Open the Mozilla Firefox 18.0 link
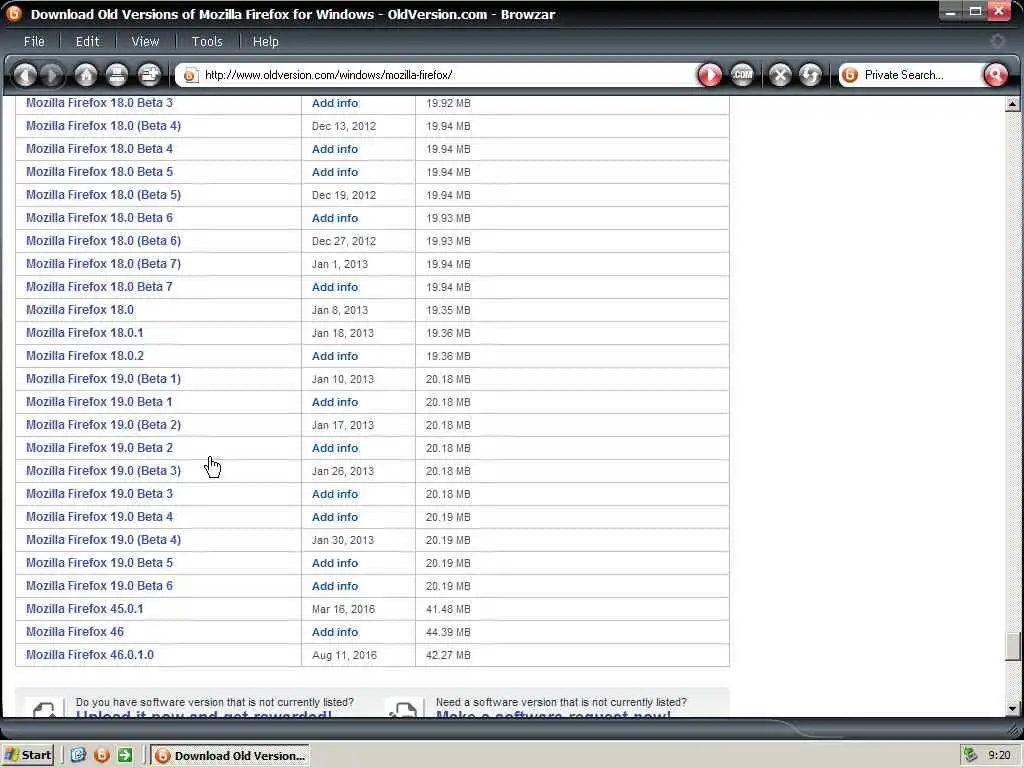This screenshot has width=1024, height=768. coord(80,310)
